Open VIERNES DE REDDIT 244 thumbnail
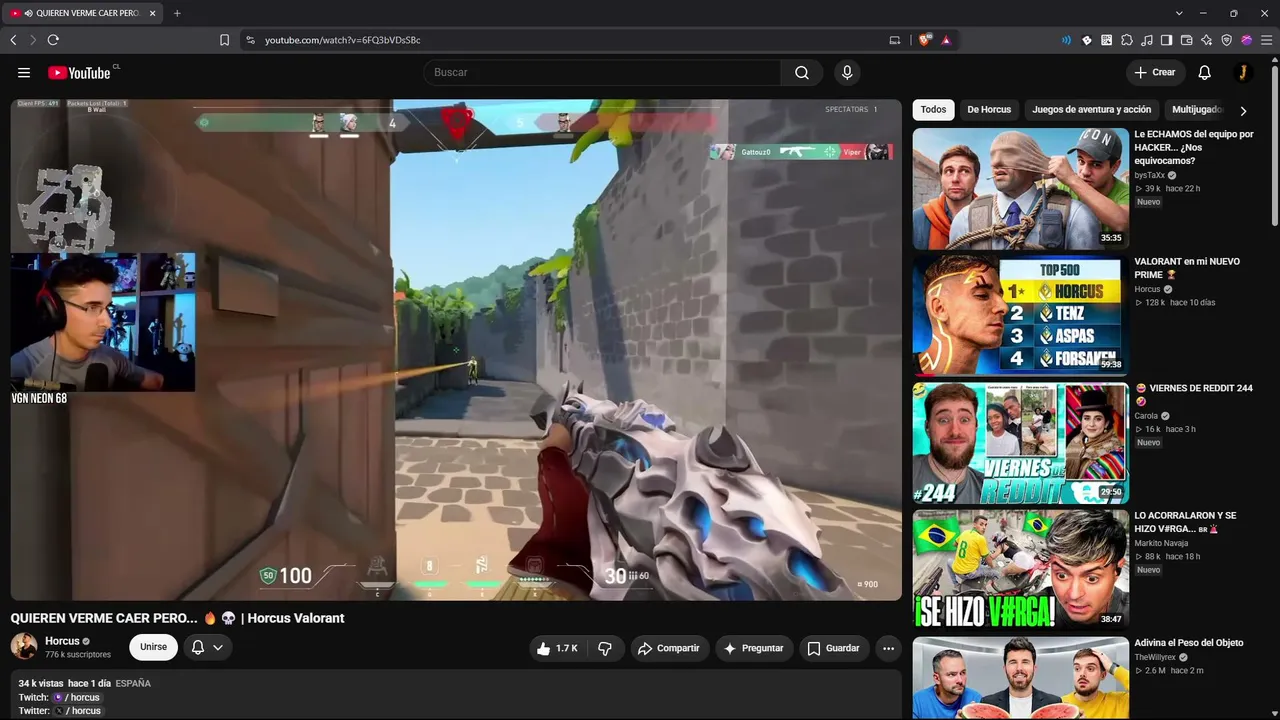1280x720 pixels. 1020,443
